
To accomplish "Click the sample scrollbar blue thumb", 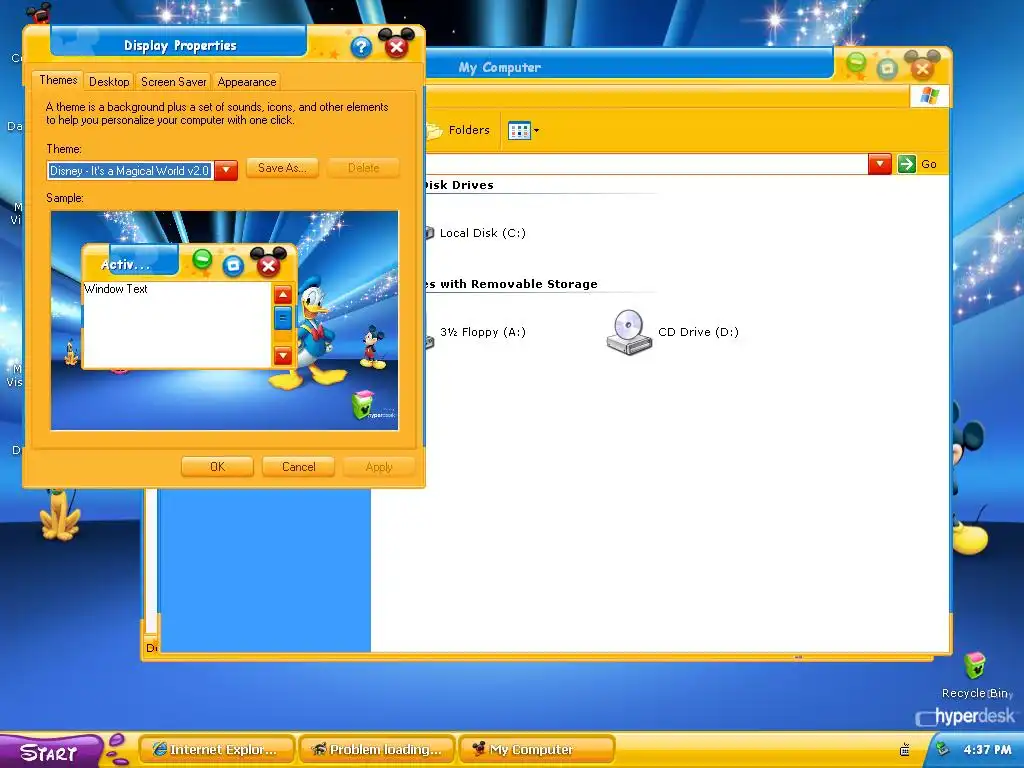I will [283, 319].
